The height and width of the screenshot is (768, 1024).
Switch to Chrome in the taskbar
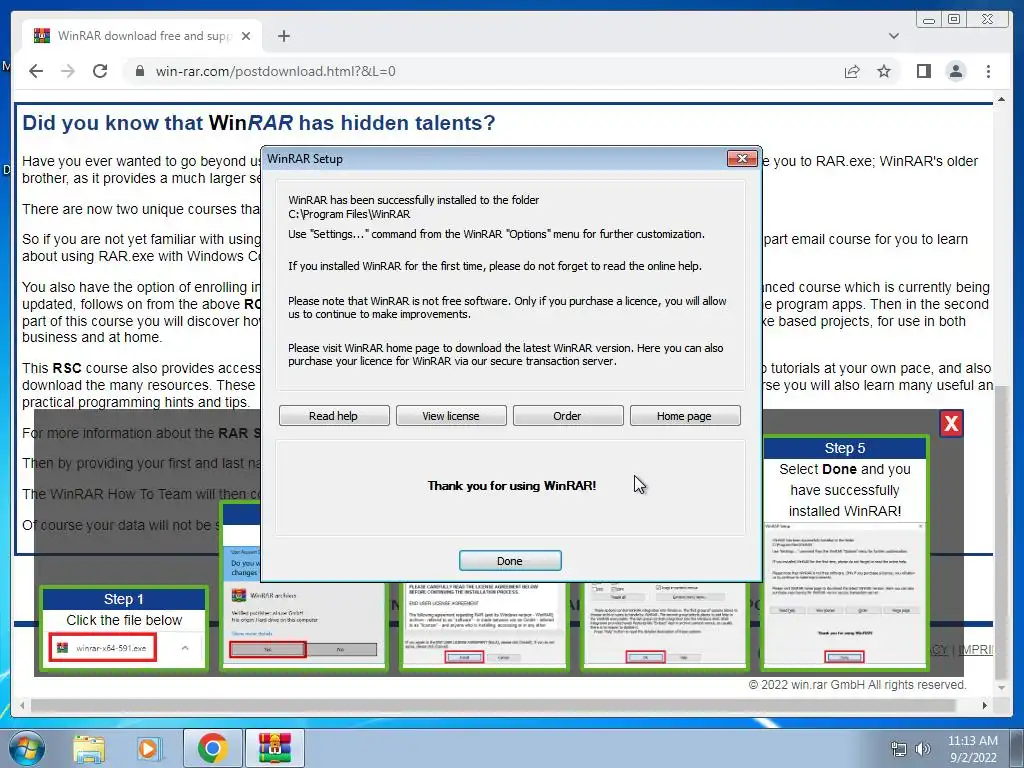tap(212, 748)
